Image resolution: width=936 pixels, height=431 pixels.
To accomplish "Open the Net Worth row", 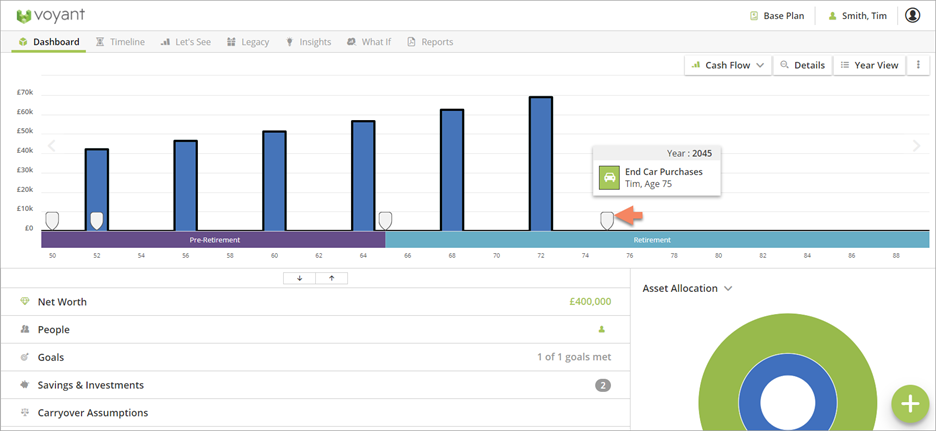I will click(315, 302).
